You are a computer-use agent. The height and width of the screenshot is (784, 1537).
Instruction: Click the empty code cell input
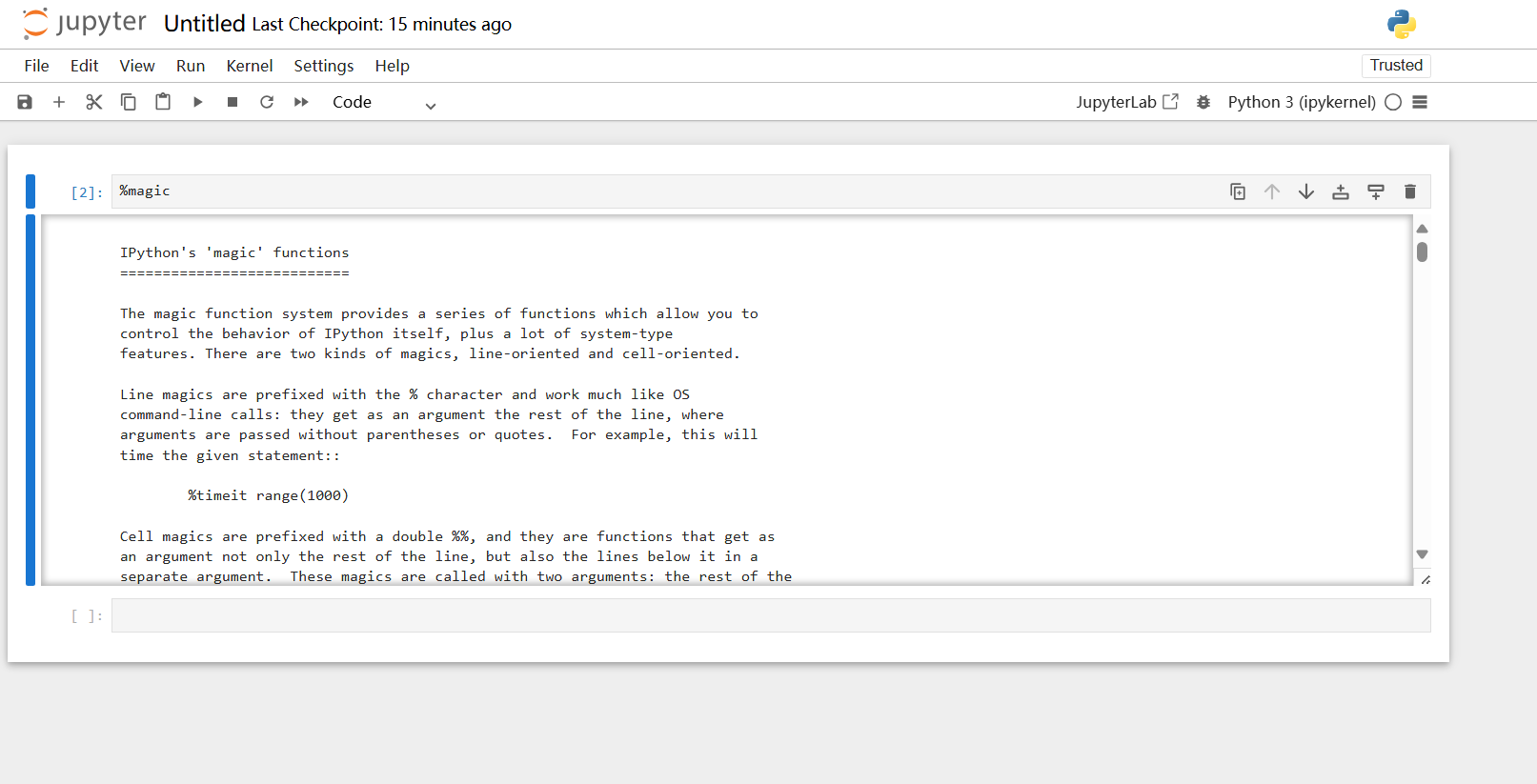click(x=770, y=615)
